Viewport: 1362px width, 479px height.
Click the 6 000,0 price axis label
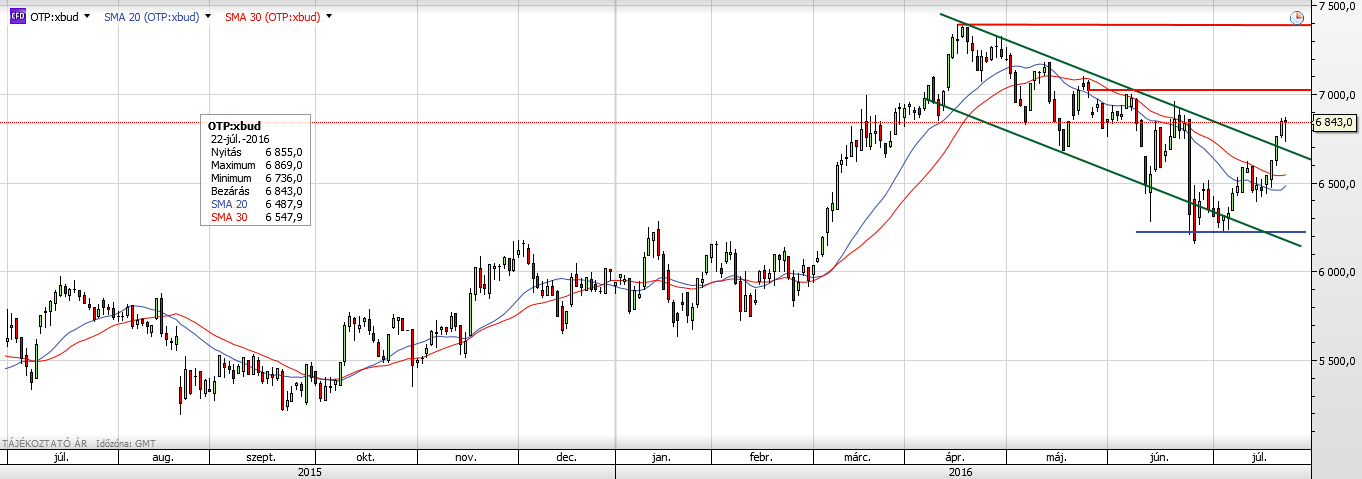1338,272
